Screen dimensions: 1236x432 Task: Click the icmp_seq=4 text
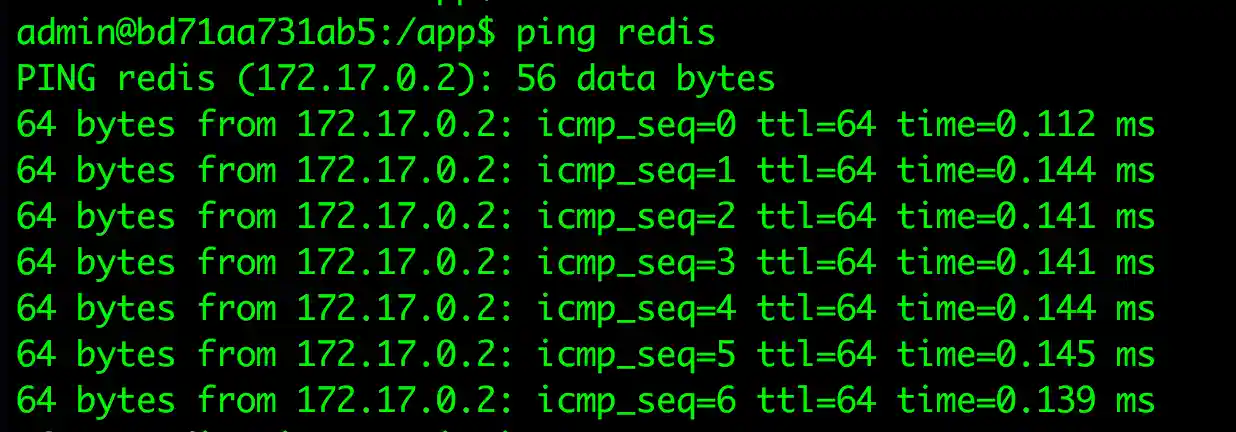636,309
